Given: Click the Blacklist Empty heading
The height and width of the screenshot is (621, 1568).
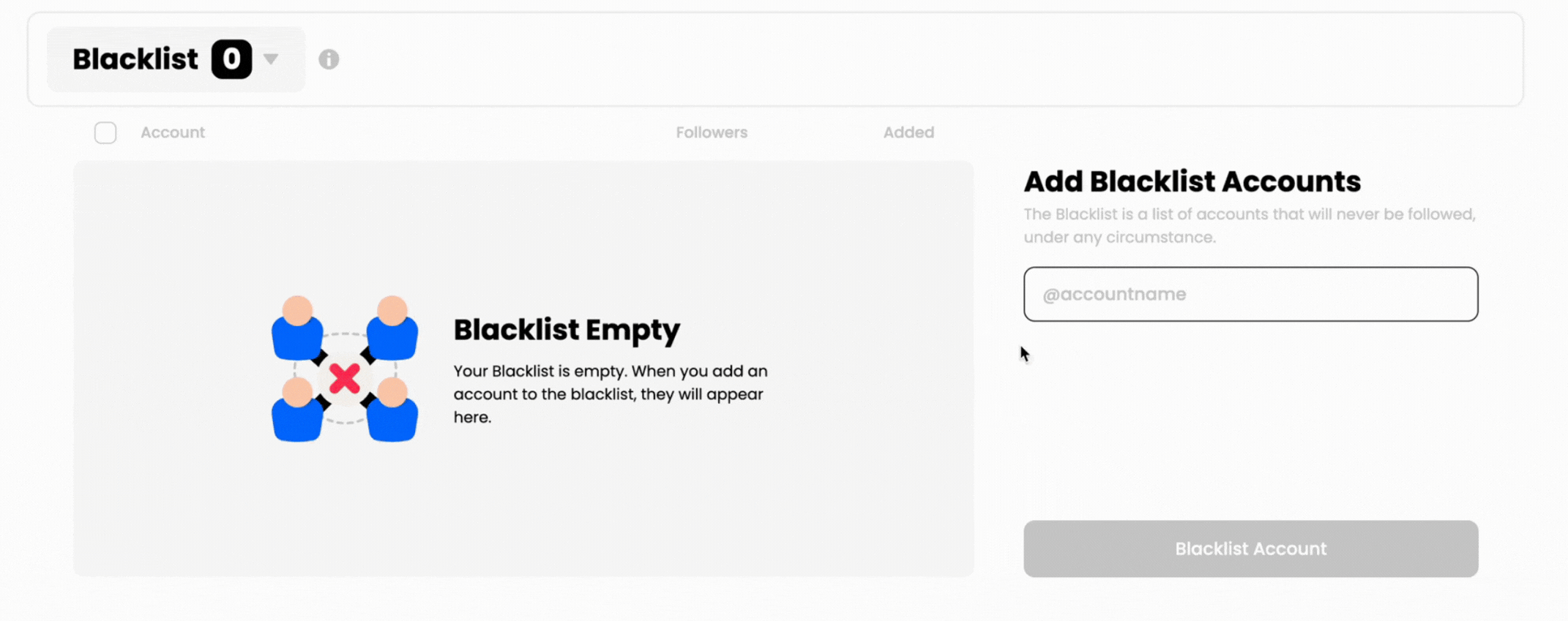Looking at the screenshot, I should coord(567,330).
